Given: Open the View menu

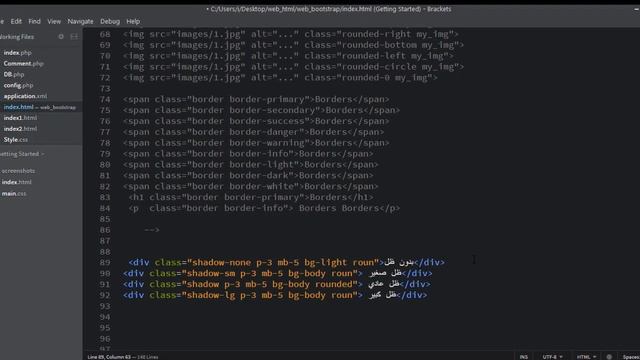Looking at the screenshot, I should (54, 21).
